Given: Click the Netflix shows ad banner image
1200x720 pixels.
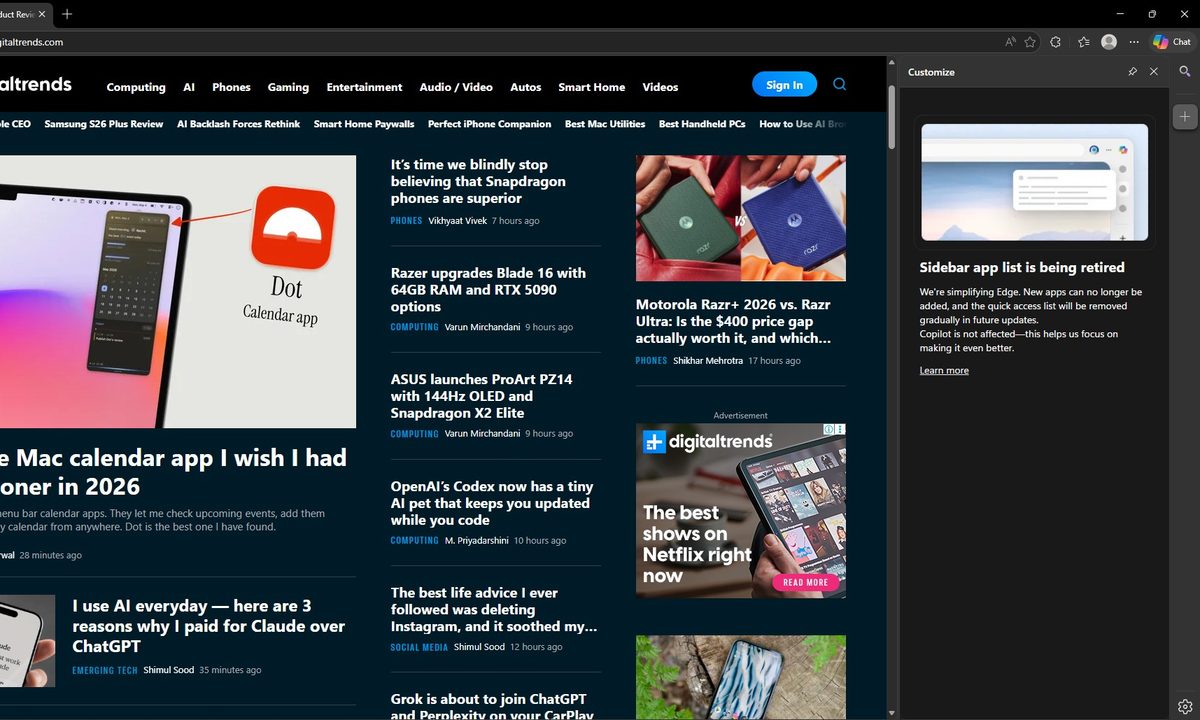Looking at the screenshot, I should (x=741, y=511).
